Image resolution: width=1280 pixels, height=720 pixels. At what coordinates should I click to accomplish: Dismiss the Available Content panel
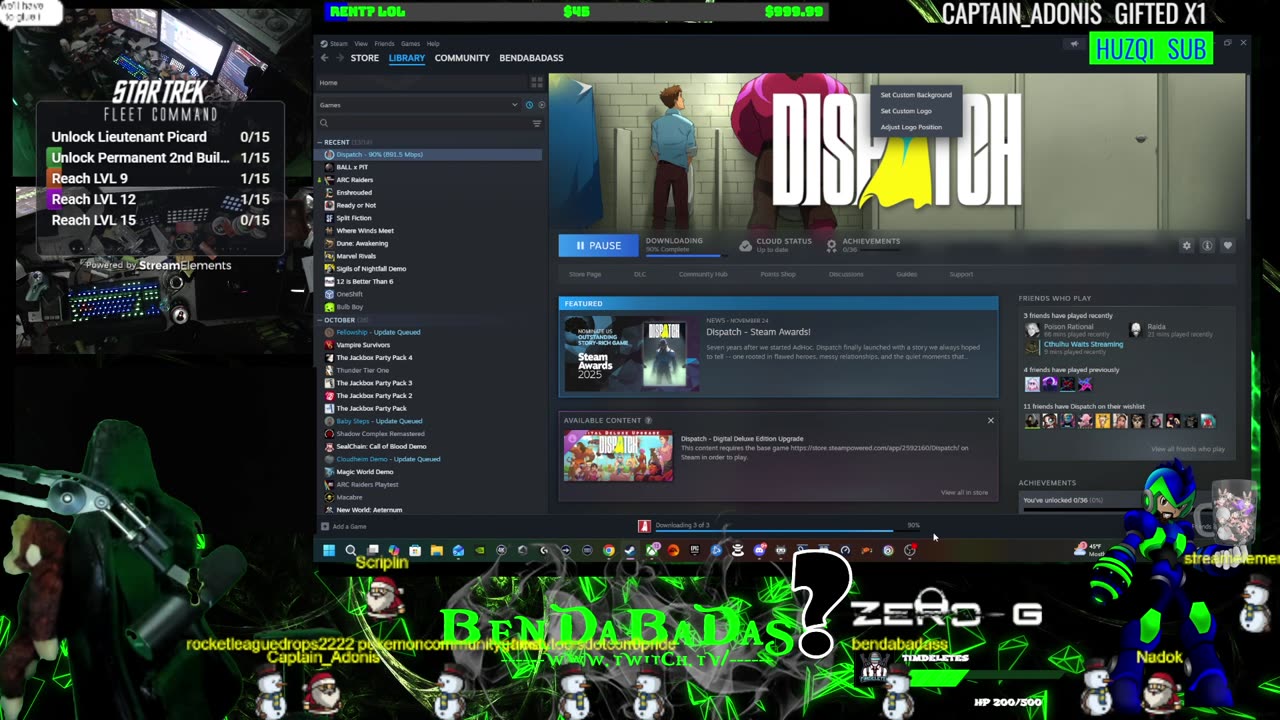(x=991, y=420)
